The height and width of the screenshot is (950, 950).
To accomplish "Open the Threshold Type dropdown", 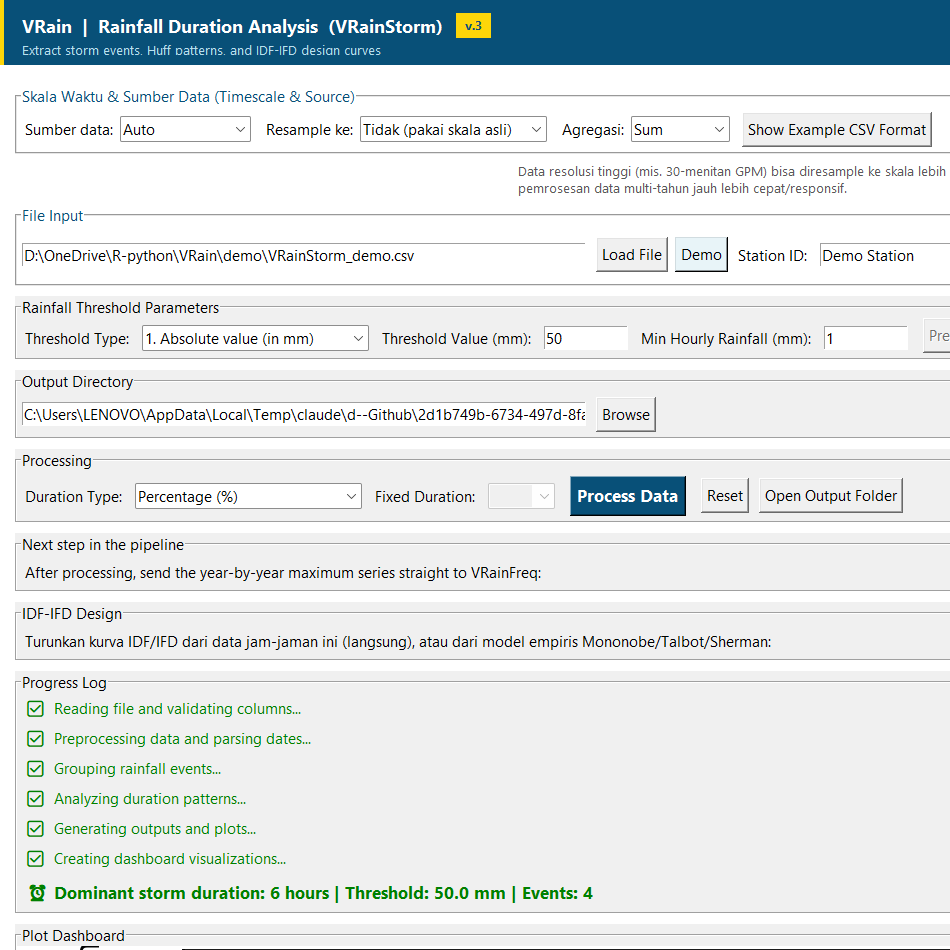I will tap(255, 339).
